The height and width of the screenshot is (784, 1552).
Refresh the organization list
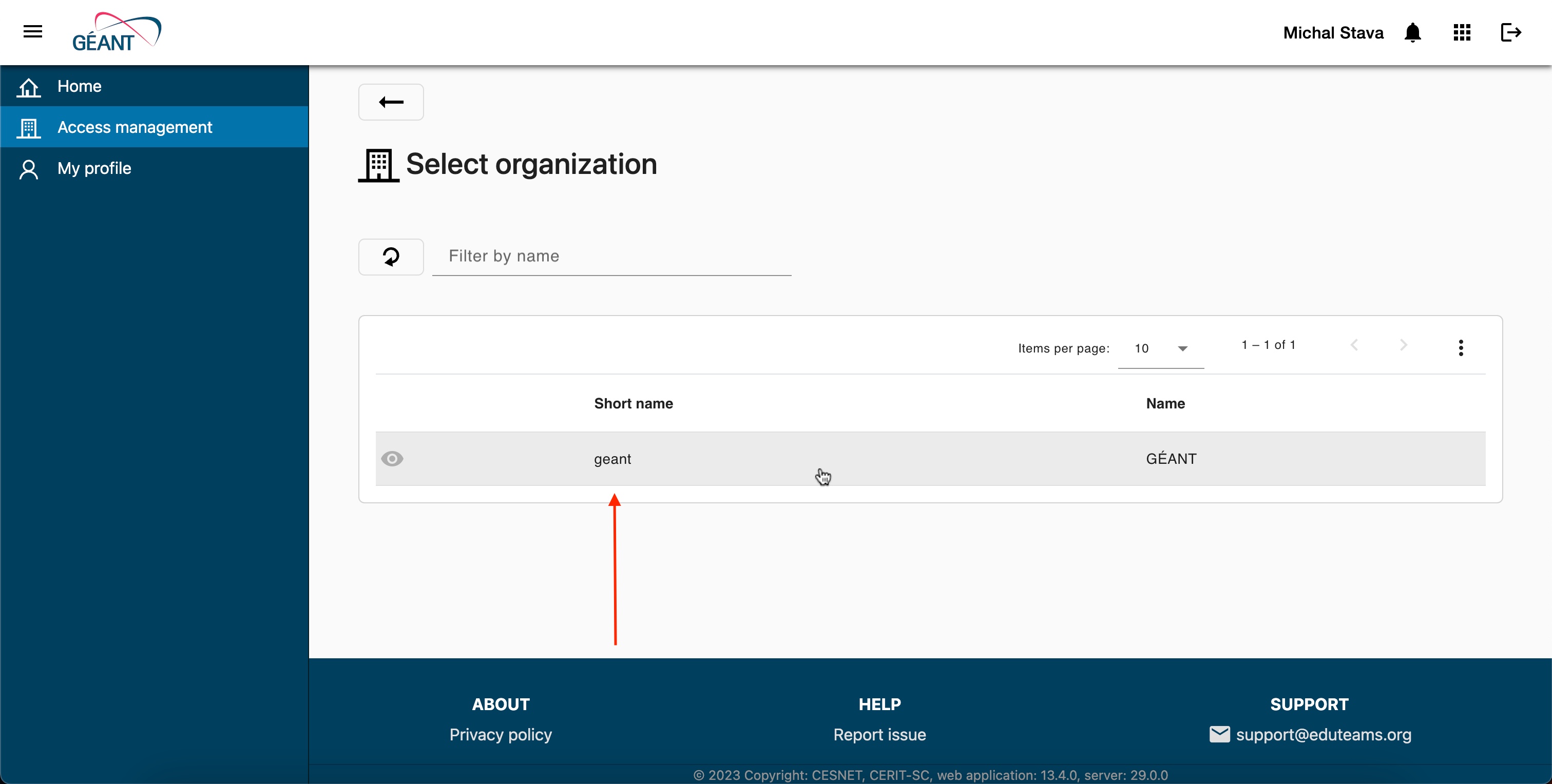click(x=391, y=257)
